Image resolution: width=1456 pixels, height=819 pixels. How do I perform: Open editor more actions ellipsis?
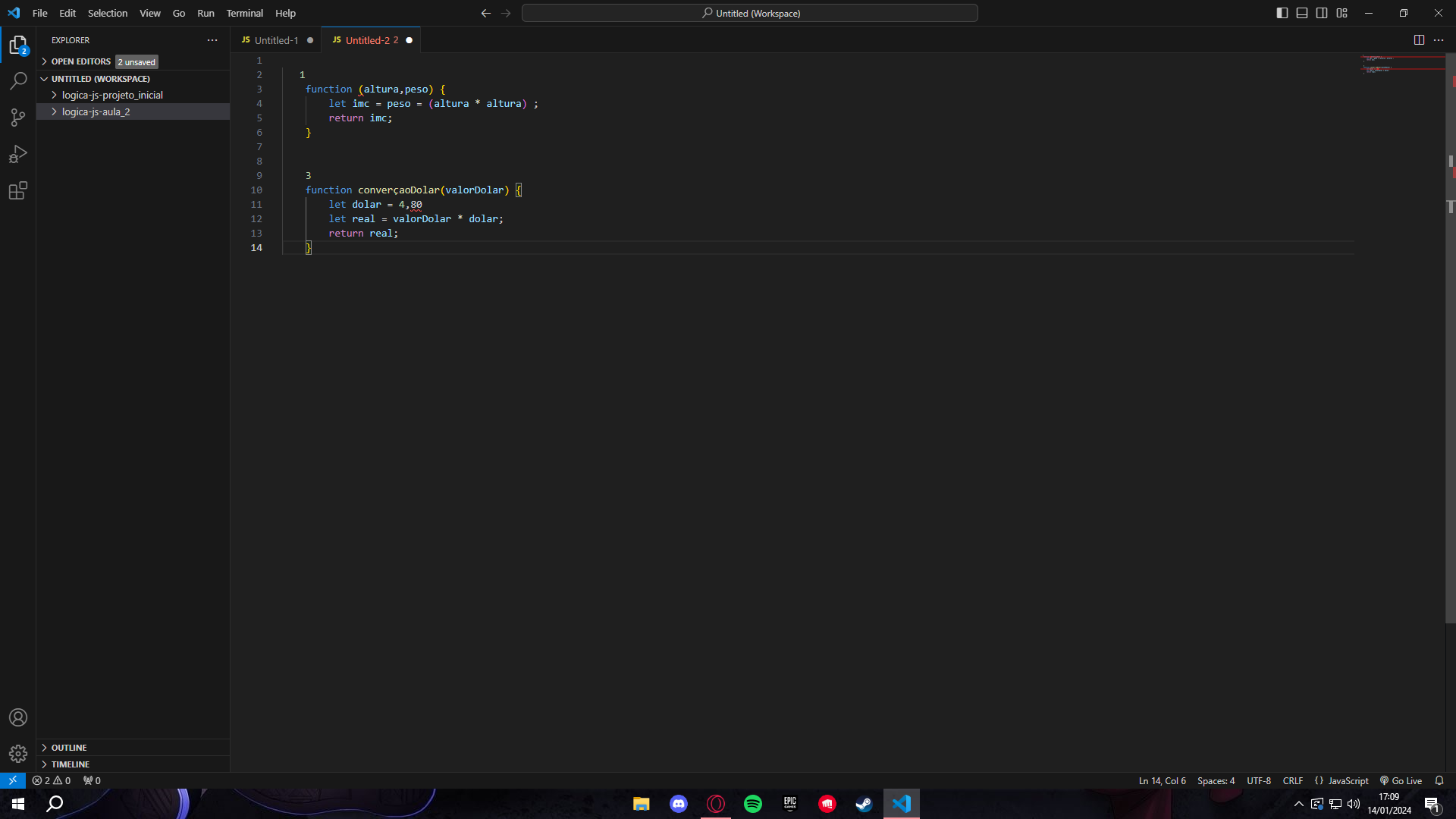click(x=1439, y=40)
